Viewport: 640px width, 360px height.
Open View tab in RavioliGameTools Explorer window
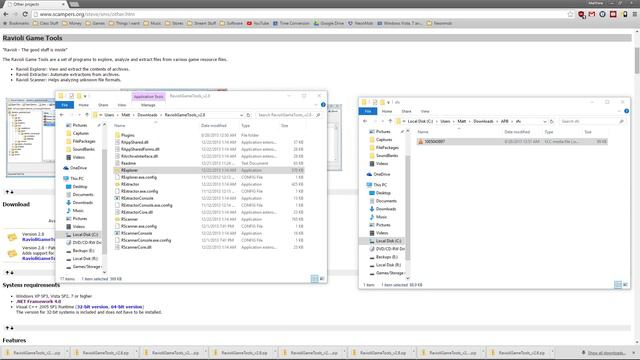[x=122, y=105]
